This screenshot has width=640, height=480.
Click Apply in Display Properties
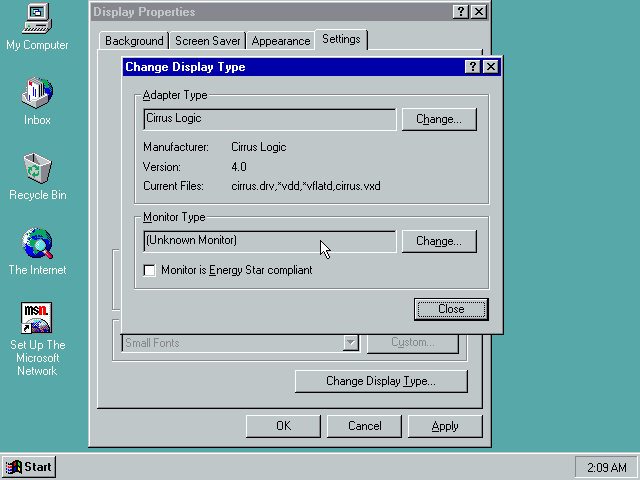[445, 426]
